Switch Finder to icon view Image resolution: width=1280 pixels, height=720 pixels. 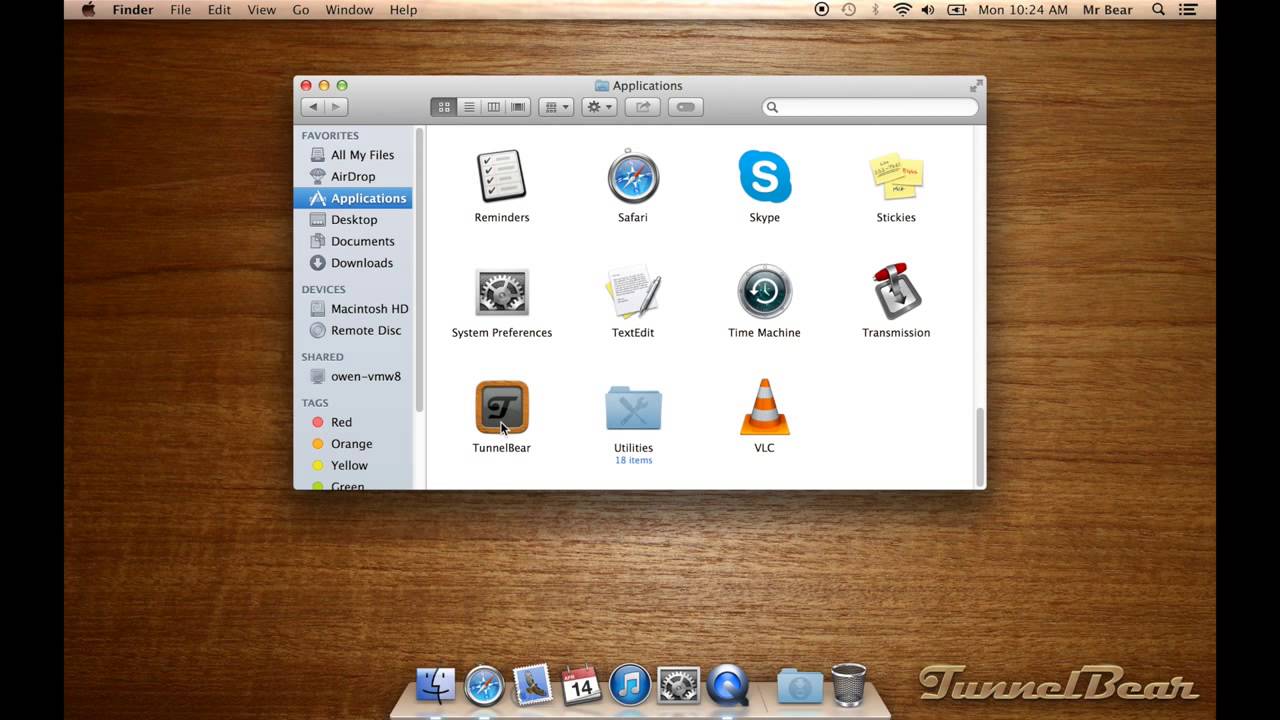click(x=444, y=107)
